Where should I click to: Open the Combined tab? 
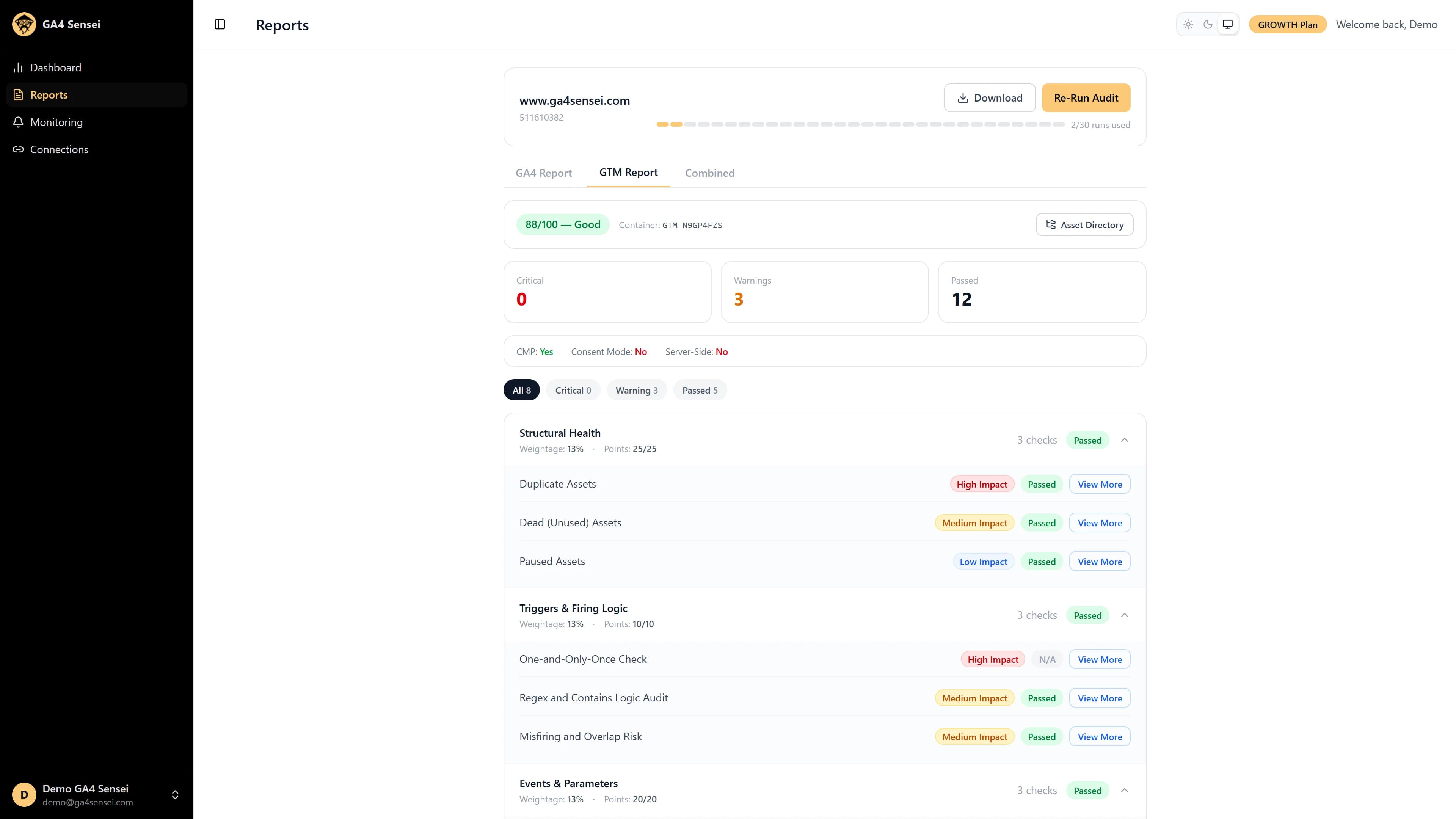coord(709,173)
